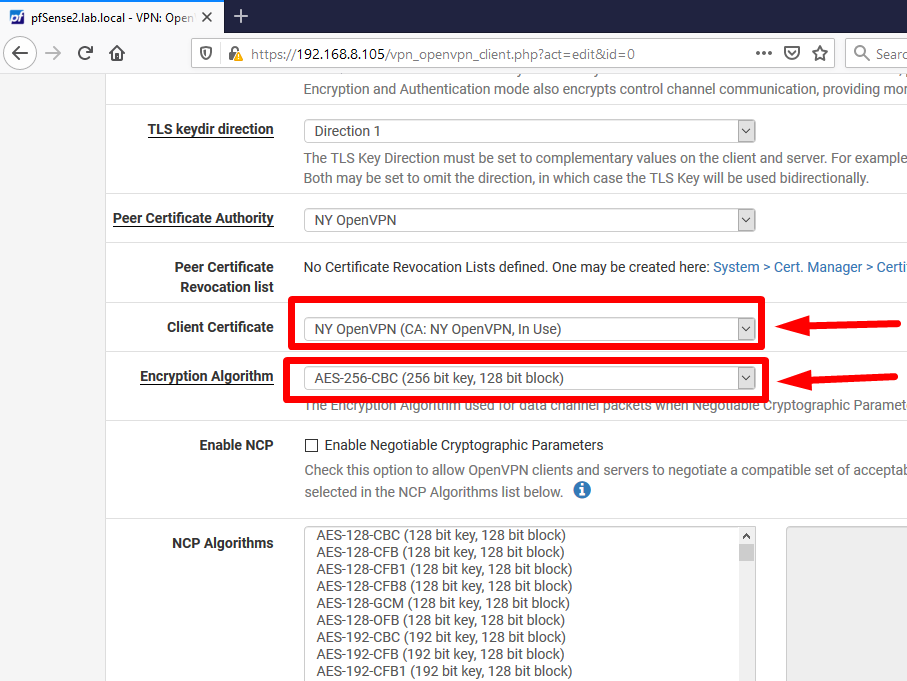Click the browser forward arrow
This screenshot has width=907, height=681.
[x=53, y=53]
